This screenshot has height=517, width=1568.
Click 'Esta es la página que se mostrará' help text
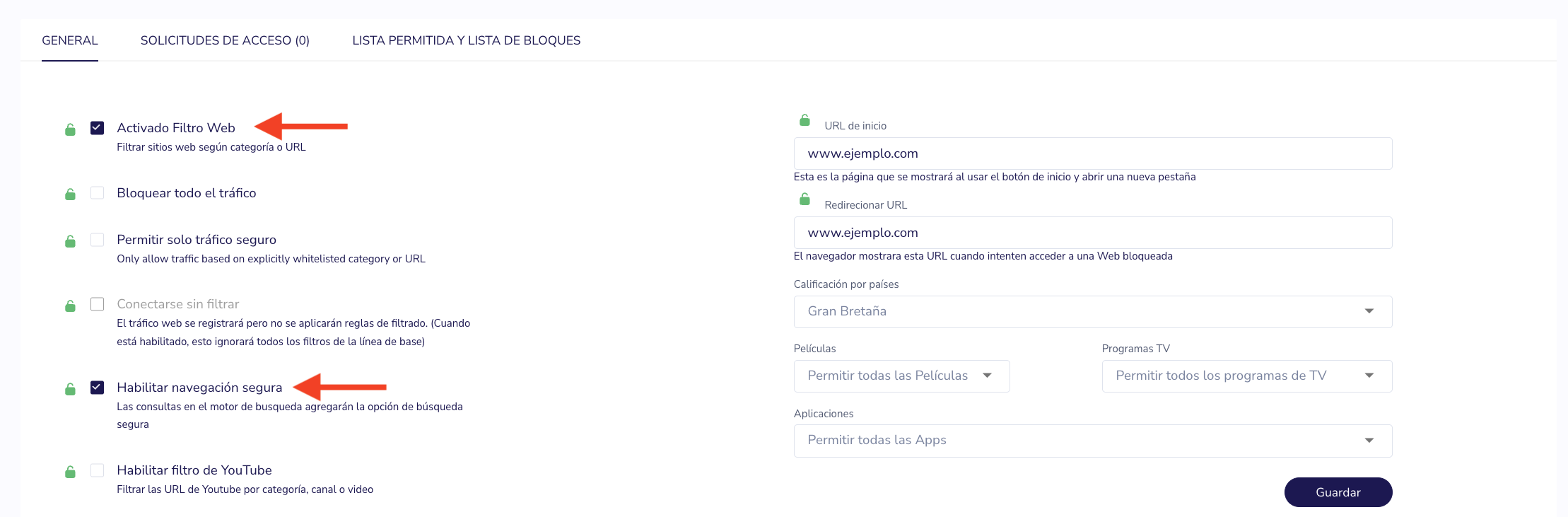(995, 177)
